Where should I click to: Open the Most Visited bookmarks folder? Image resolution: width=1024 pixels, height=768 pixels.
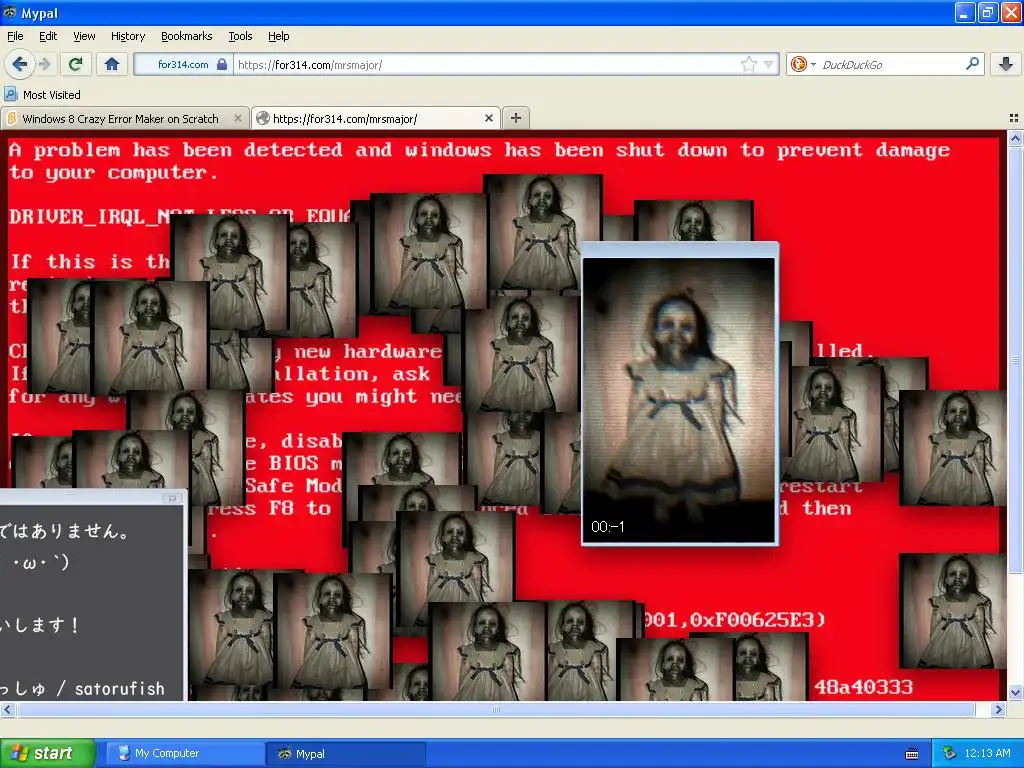42,95
